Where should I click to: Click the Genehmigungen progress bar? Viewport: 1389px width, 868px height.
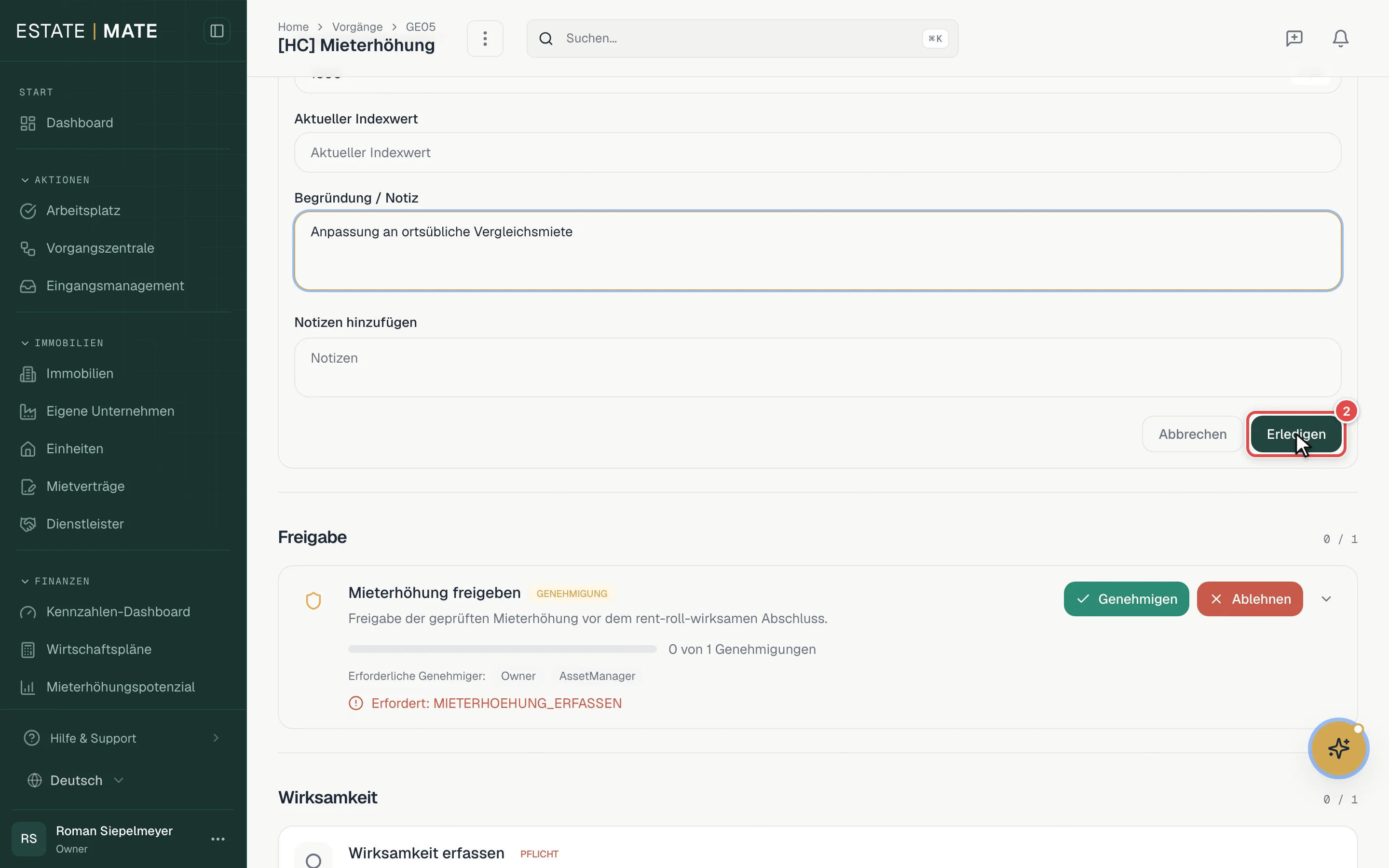(502, 649)
